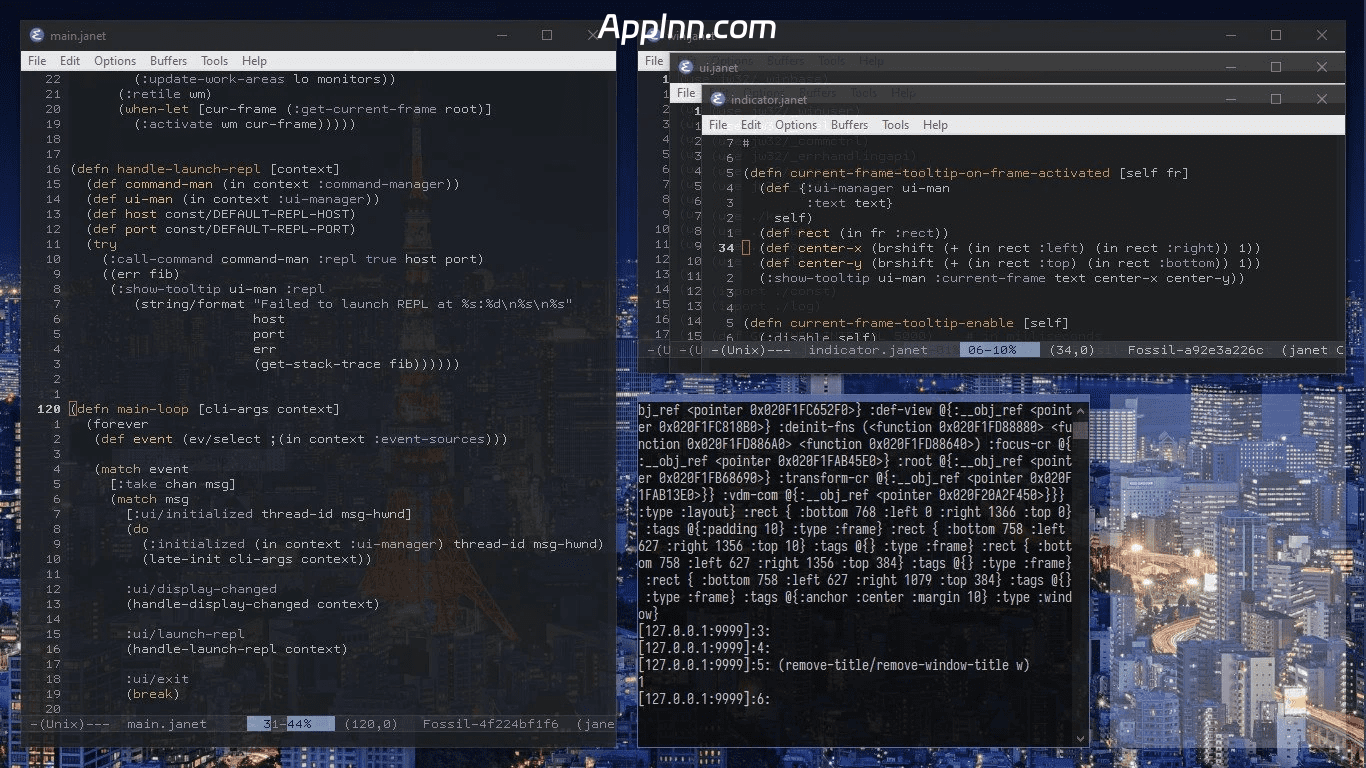Open the Options menu in indicator.janet window
Viewport: 1366px width, 768px height.
[796, 125]
